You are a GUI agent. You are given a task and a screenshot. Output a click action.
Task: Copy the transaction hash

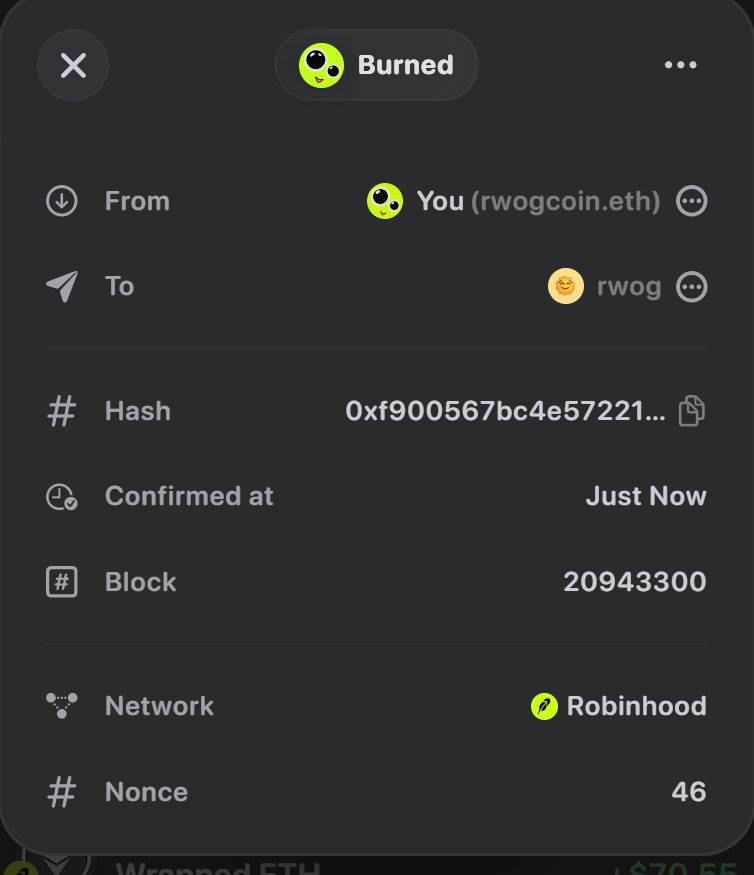[691, 411]
